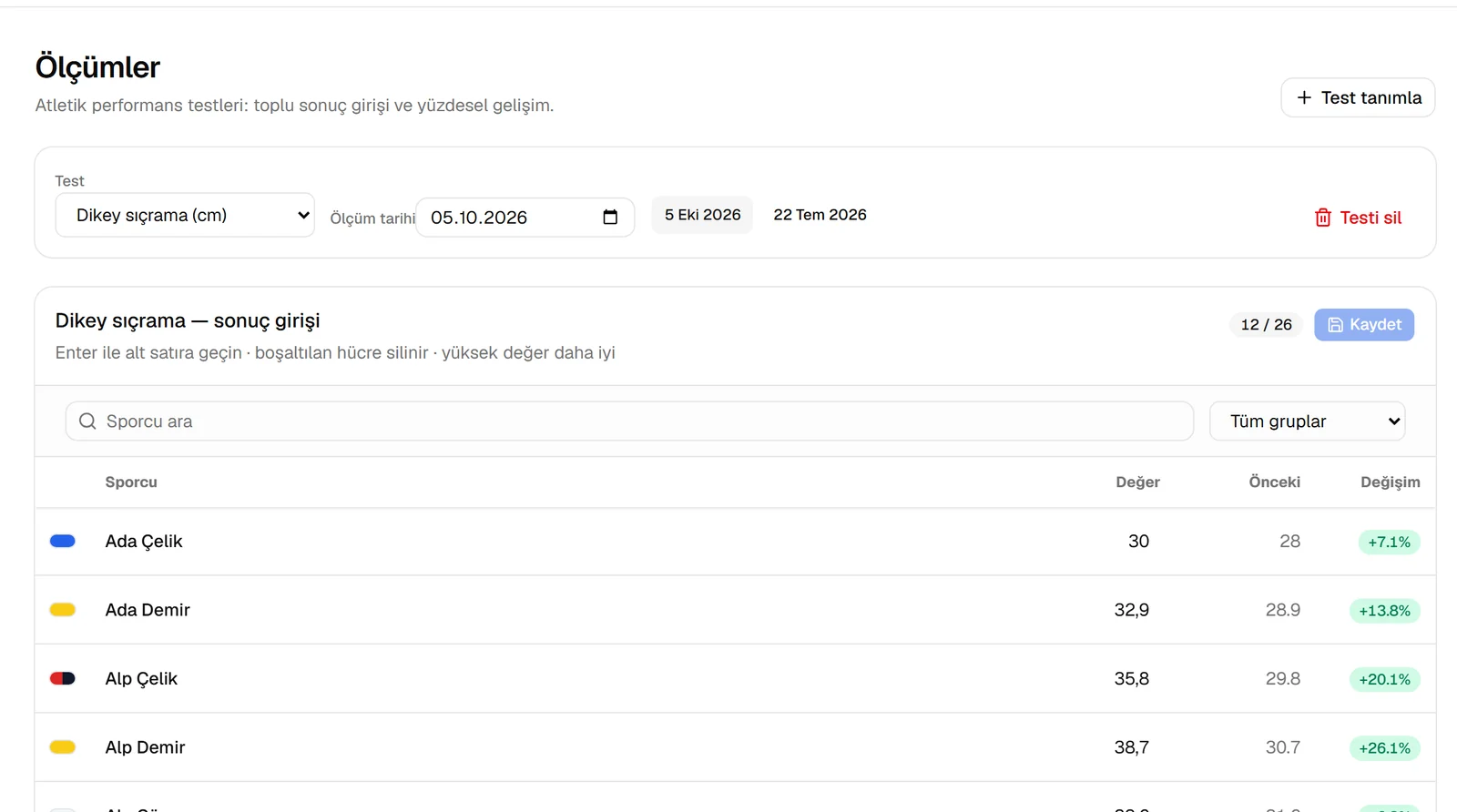
Task: Click the save icon on Kaydet button
Action: tap(1335, 325)
